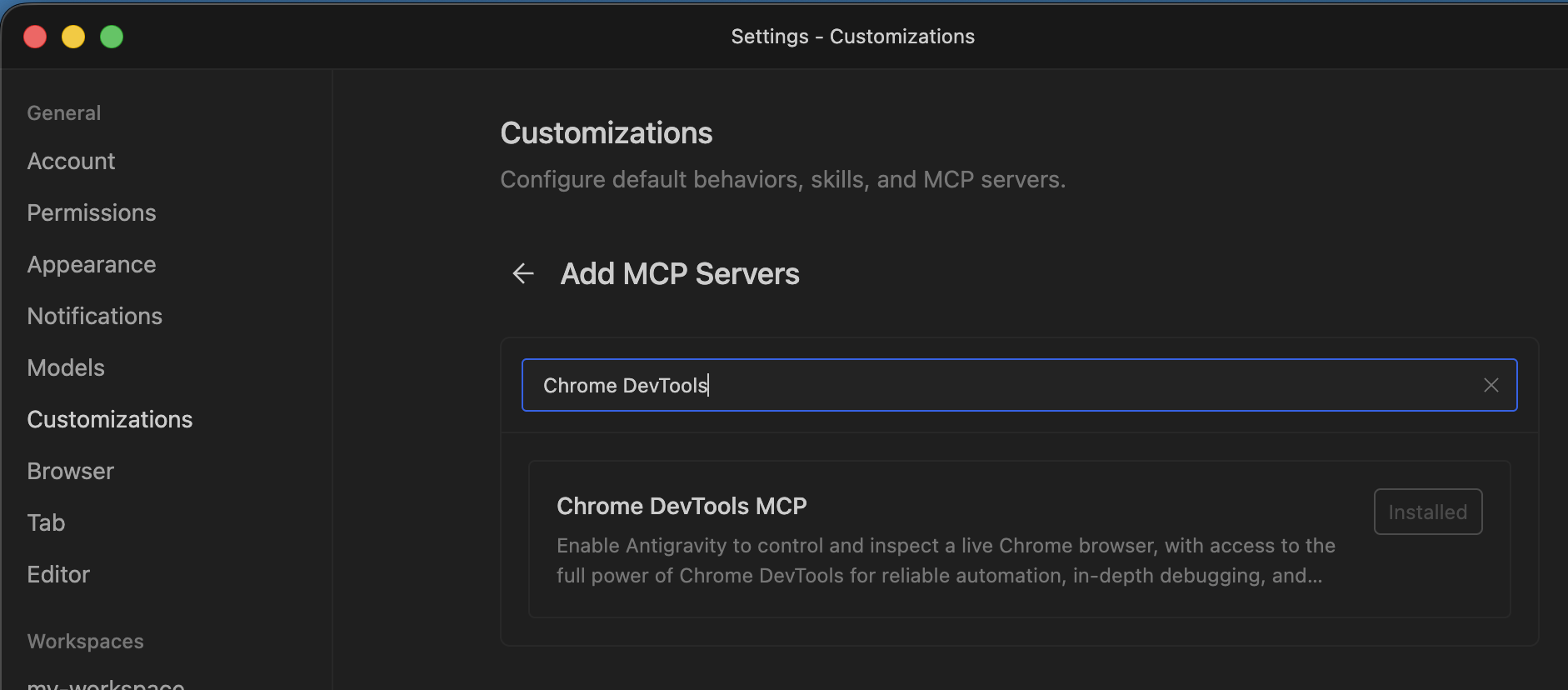Open Browser settings section
This screenshot has width=1568, height=690.
pos(70,471)
